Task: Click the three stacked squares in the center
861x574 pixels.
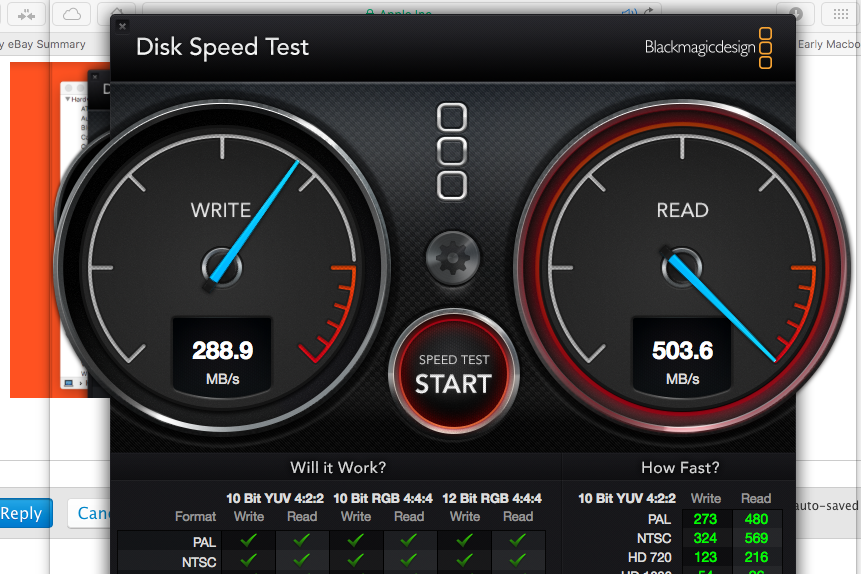Action: 452,151
